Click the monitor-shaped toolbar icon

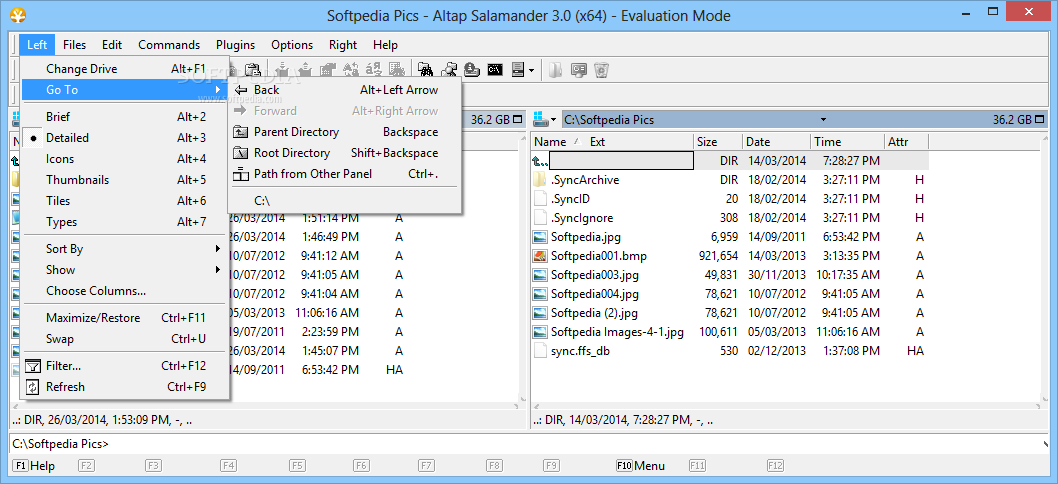[x=579, y=70]
